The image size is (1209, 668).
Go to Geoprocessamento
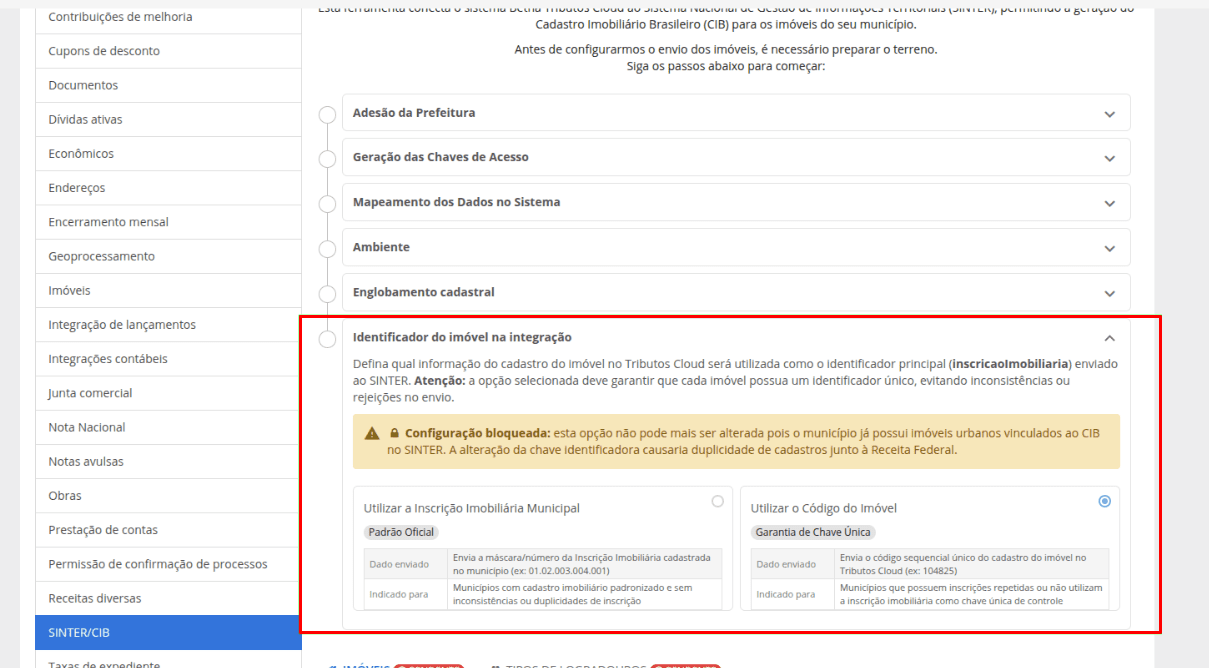tap(168, 256)
